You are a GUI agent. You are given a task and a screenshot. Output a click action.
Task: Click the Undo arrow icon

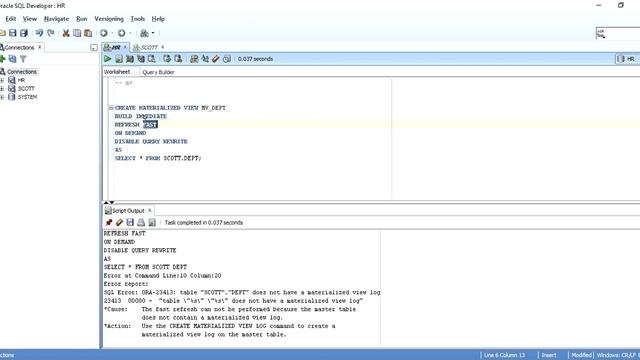(39, 33)
